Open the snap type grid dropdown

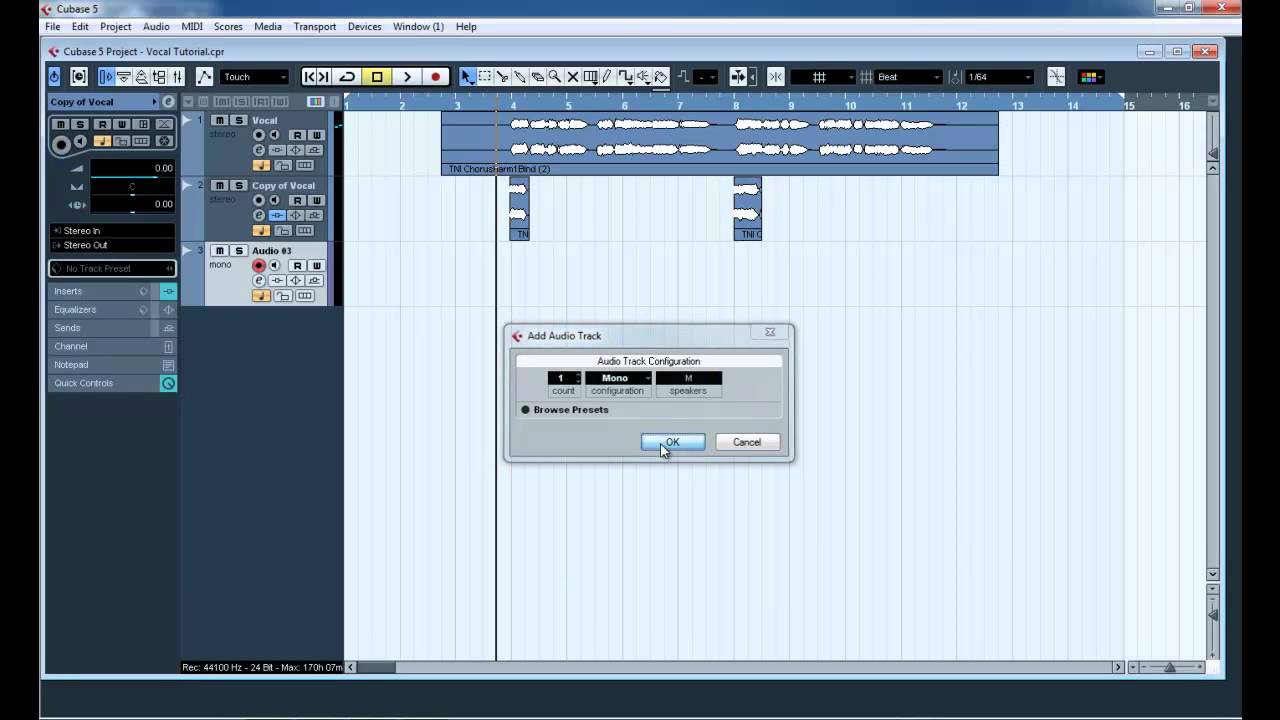(x=823, y=77)
